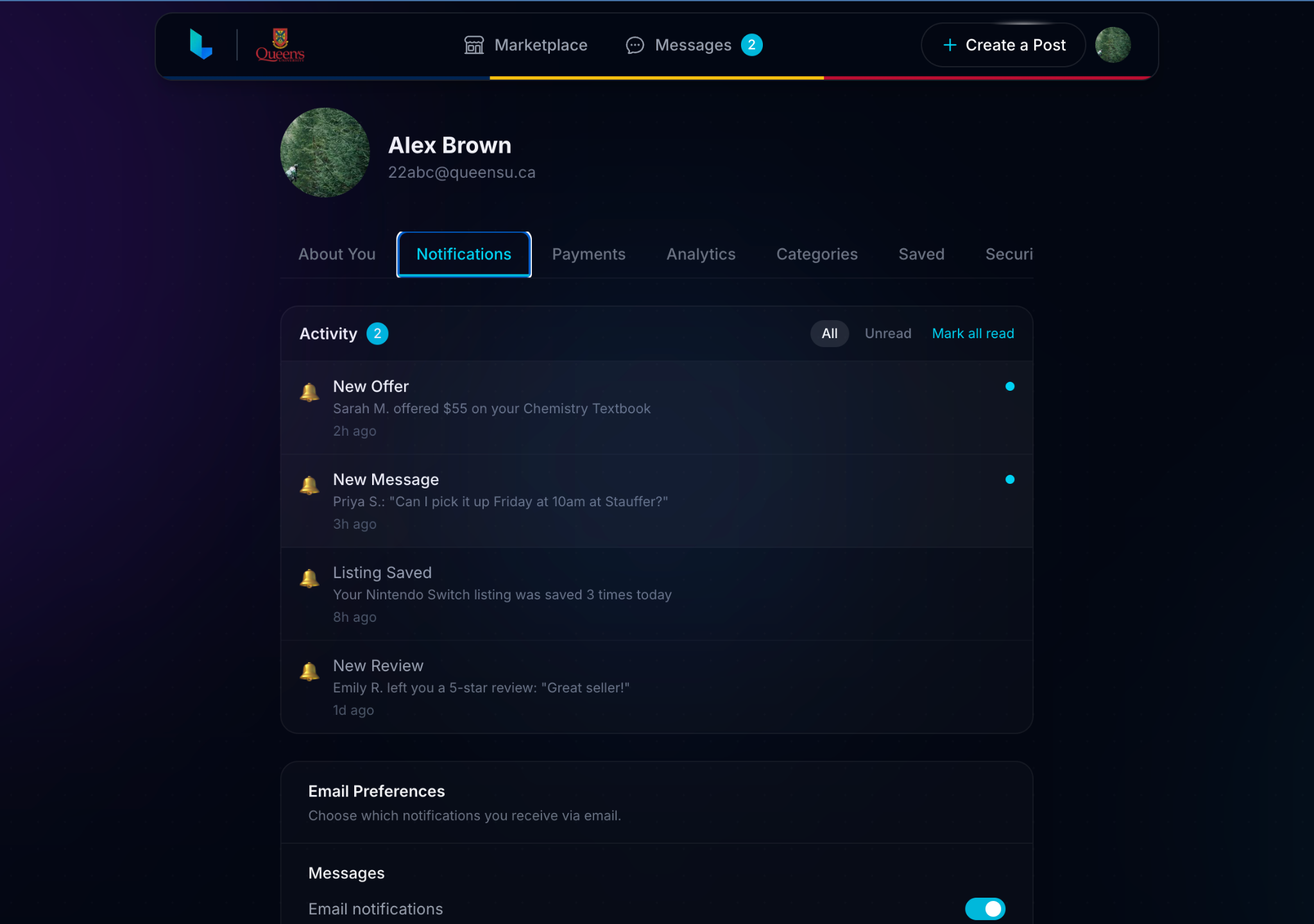Click the bell icon beside Listing Saved
The image size is (1314, 924).
[x=309, y=577]
